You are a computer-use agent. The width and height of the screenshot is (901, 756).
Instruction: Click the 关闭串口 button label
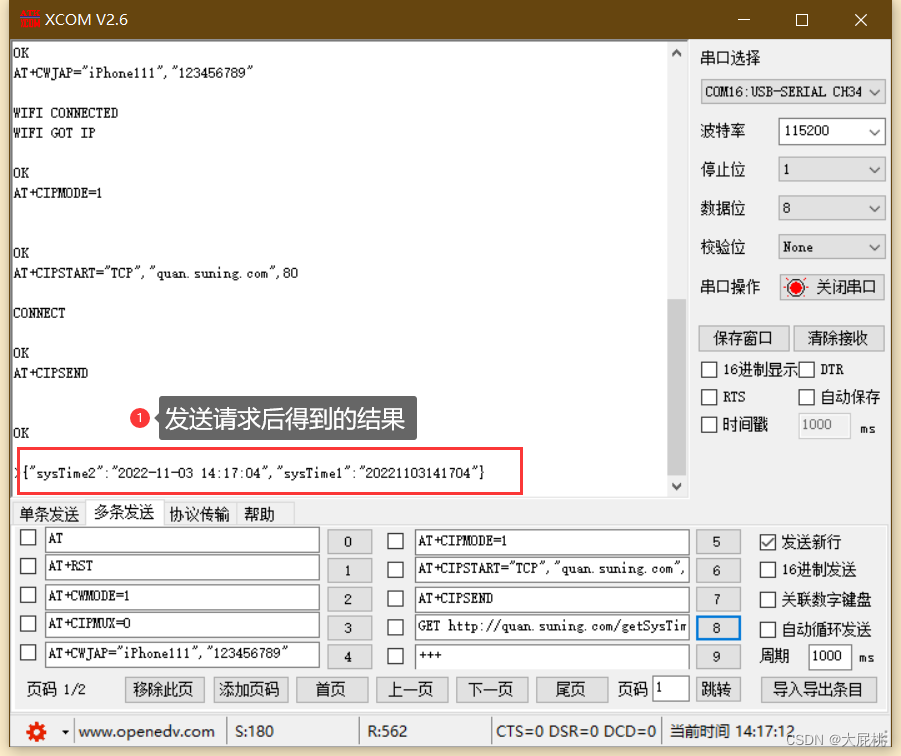tap(846, 287)
